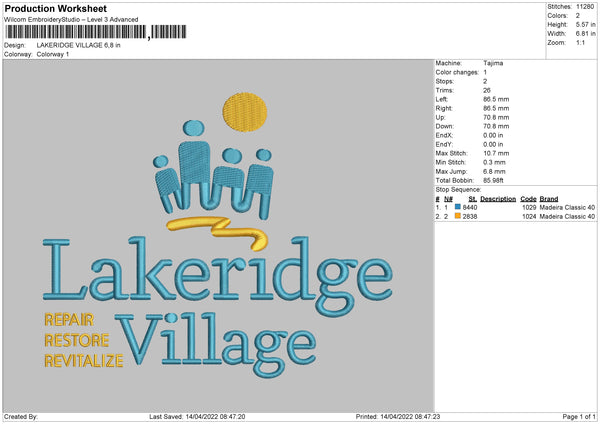Click the orange color swatch for stop 2
Viewport: 600px width, 424px height.
[457, 216]
